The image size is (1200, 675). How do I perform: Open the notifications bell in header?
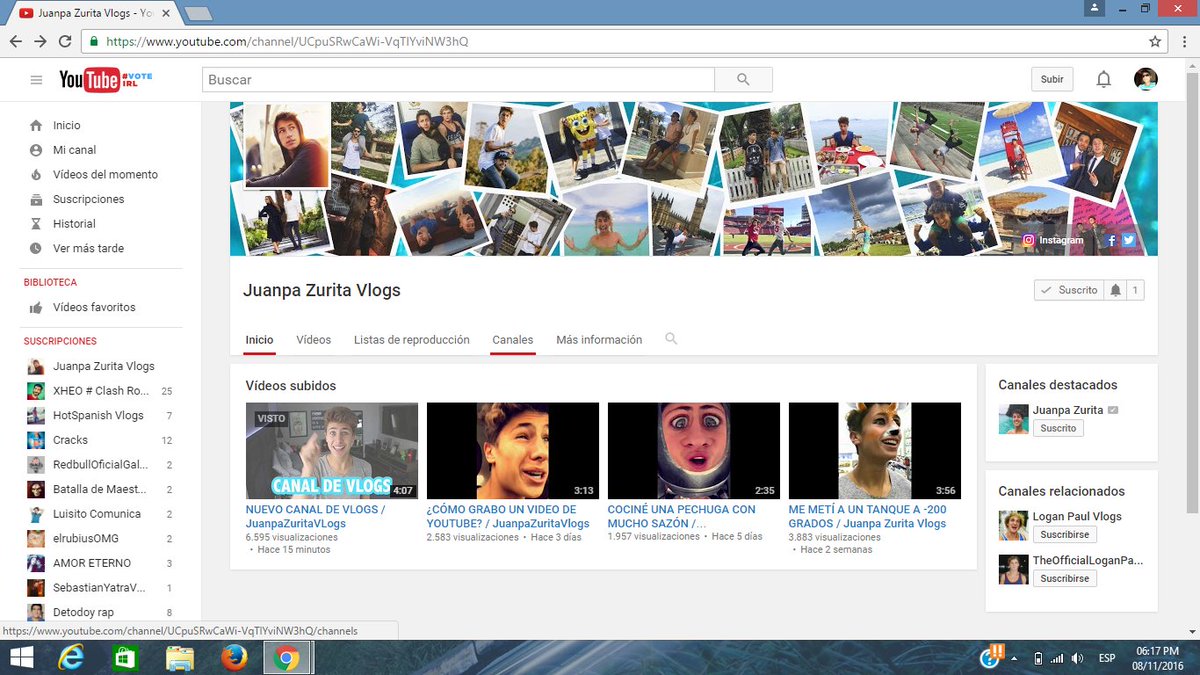(x=1103, y=79)
